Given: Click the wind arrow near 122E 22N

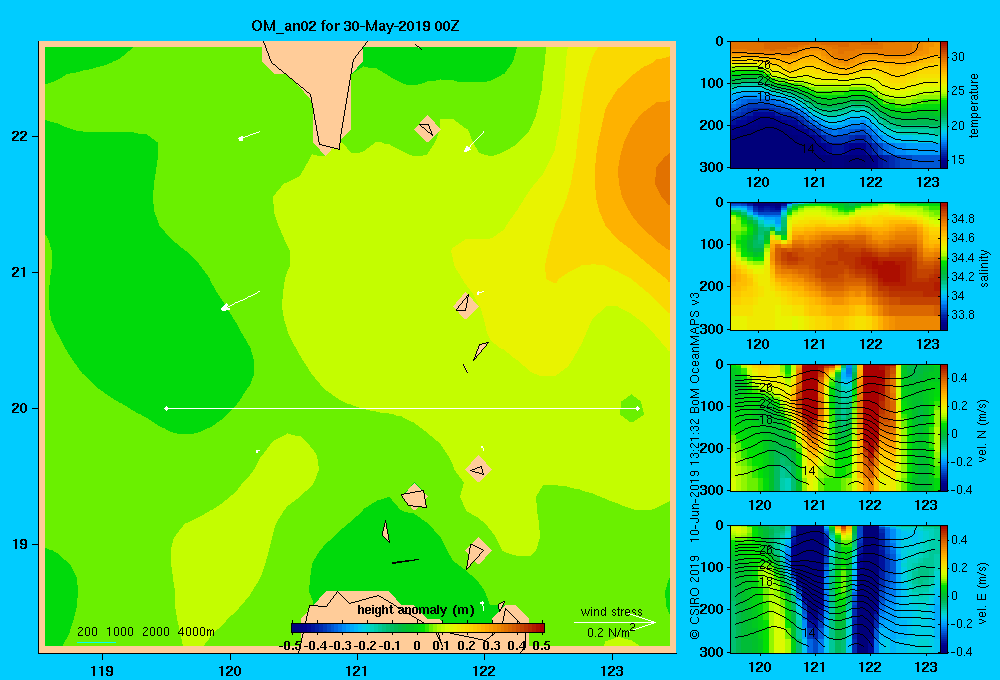Looking at the screenshot, I should [x=474, y=142].
